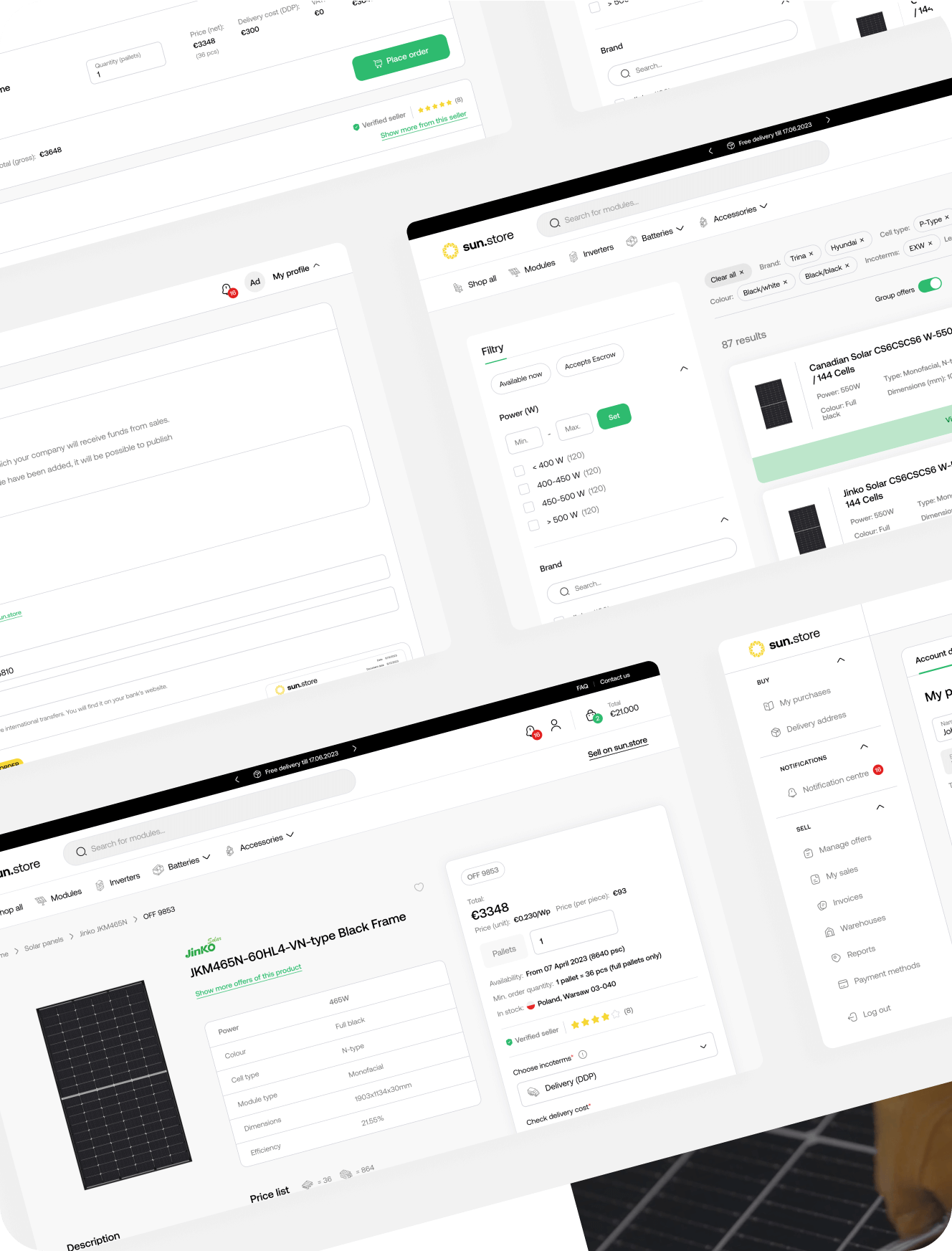The height and width of the screenshot is (1251, 952).
Task: Click the Jinko solar panel product image
Action: tap(114, 1084)
